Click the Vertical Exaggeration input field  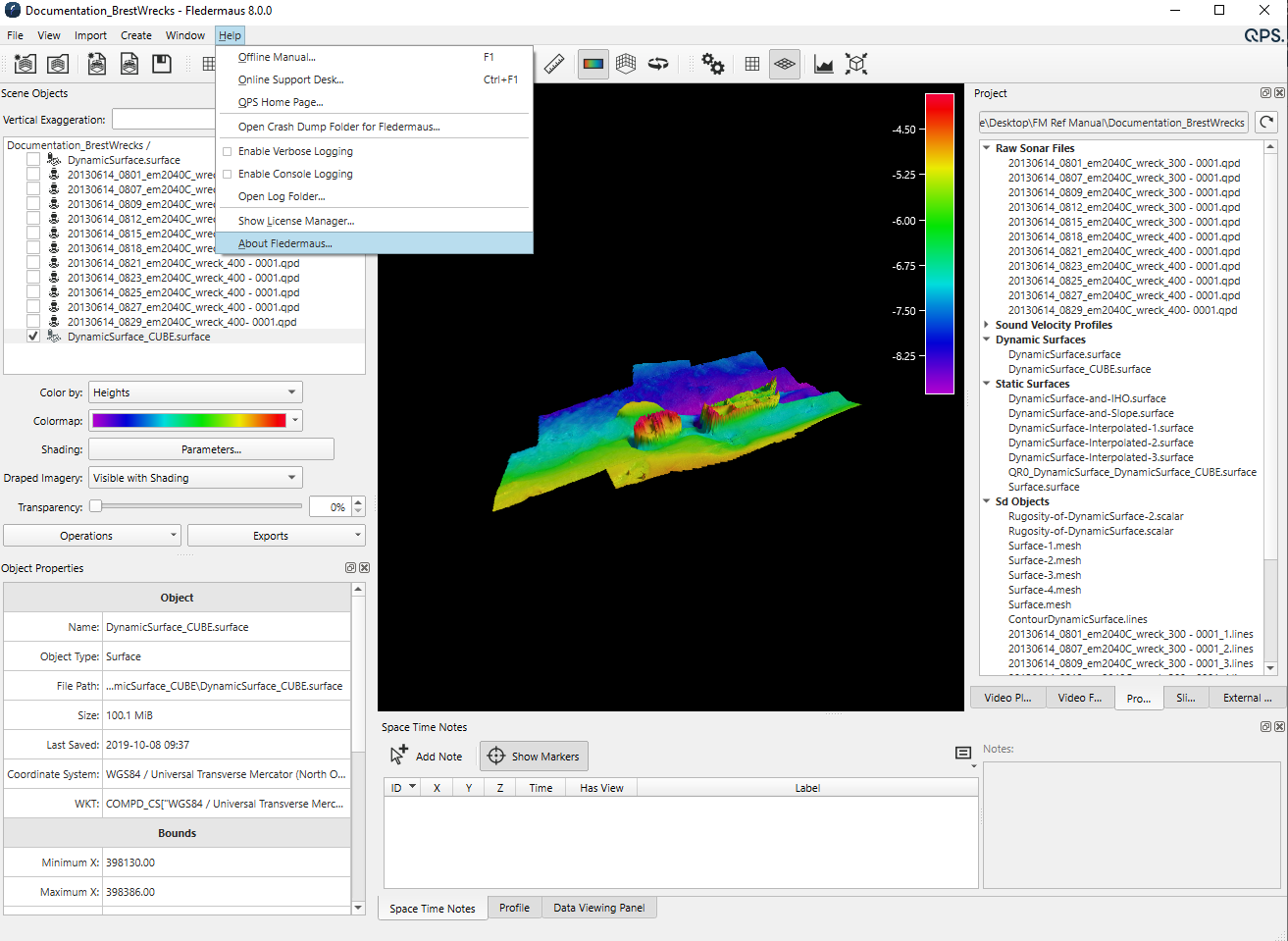pos(163,120)
